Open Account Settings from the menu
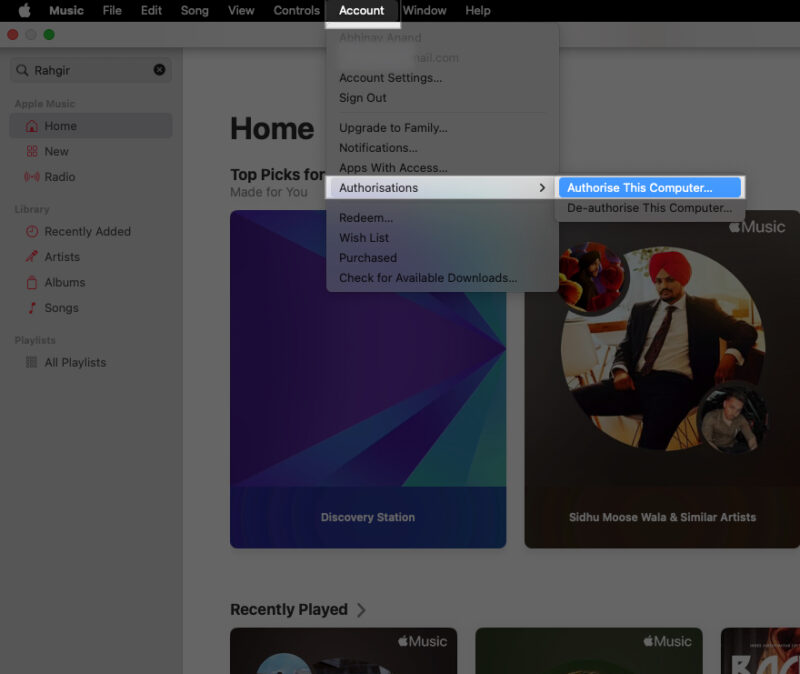Image resolution: width=800 pixels, height=674 pixels. tap(390, 77)
